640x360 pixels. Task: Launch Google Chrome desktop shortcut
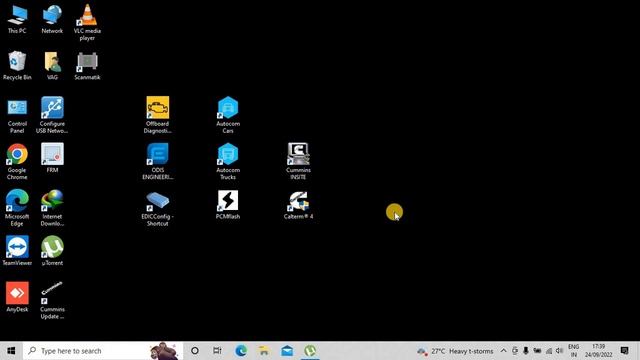tap(17, 162)
